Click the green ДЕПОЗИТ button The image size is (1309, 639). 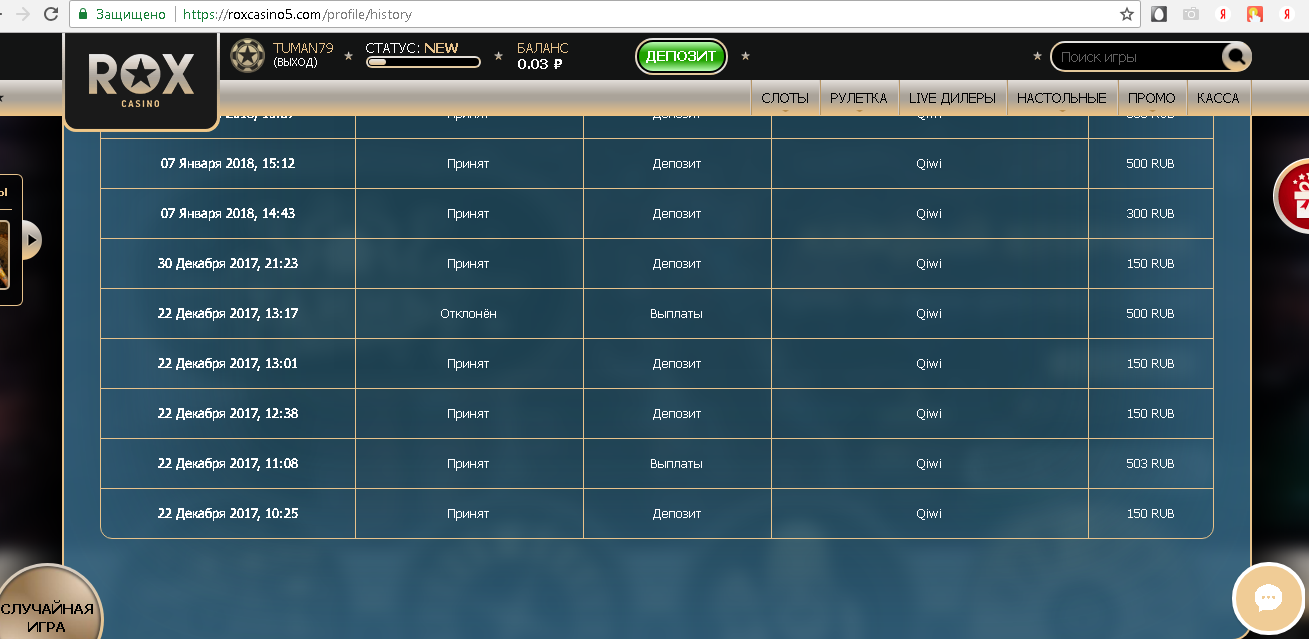click(681, 56)
